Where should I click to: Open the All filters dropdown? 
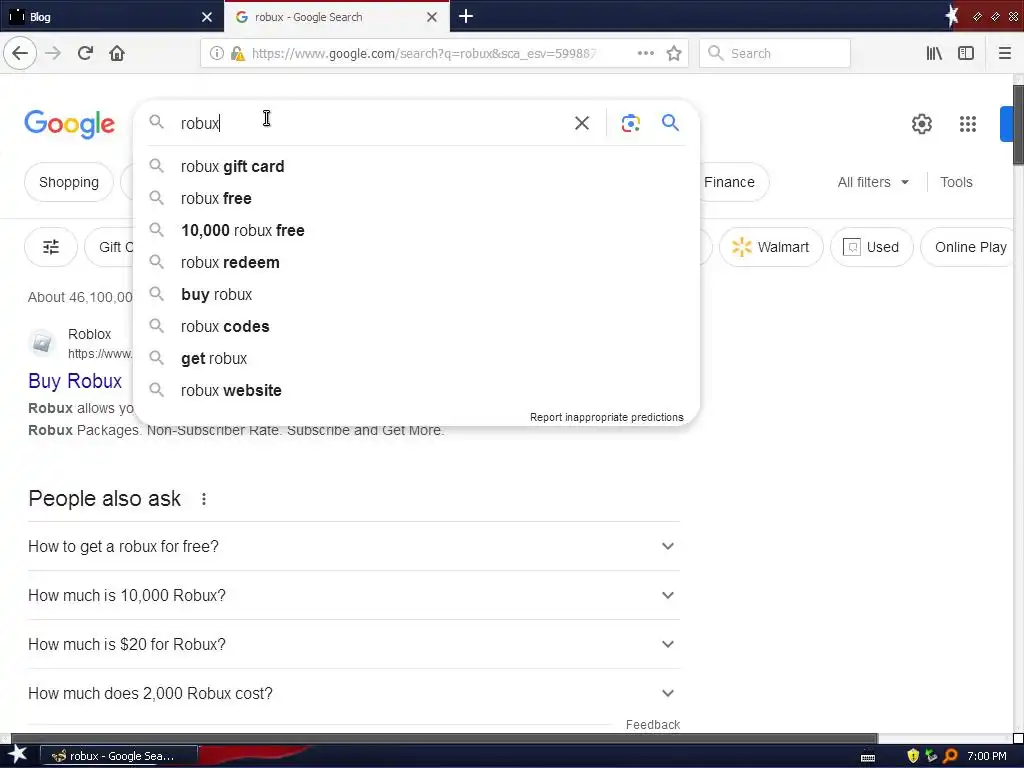pos(873,182)
